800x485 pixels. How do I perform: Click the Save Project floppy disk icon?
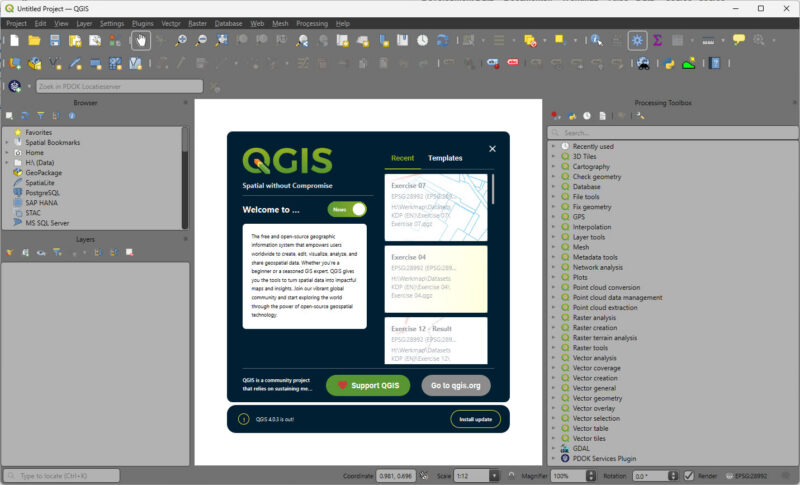(x=55, y=41)
